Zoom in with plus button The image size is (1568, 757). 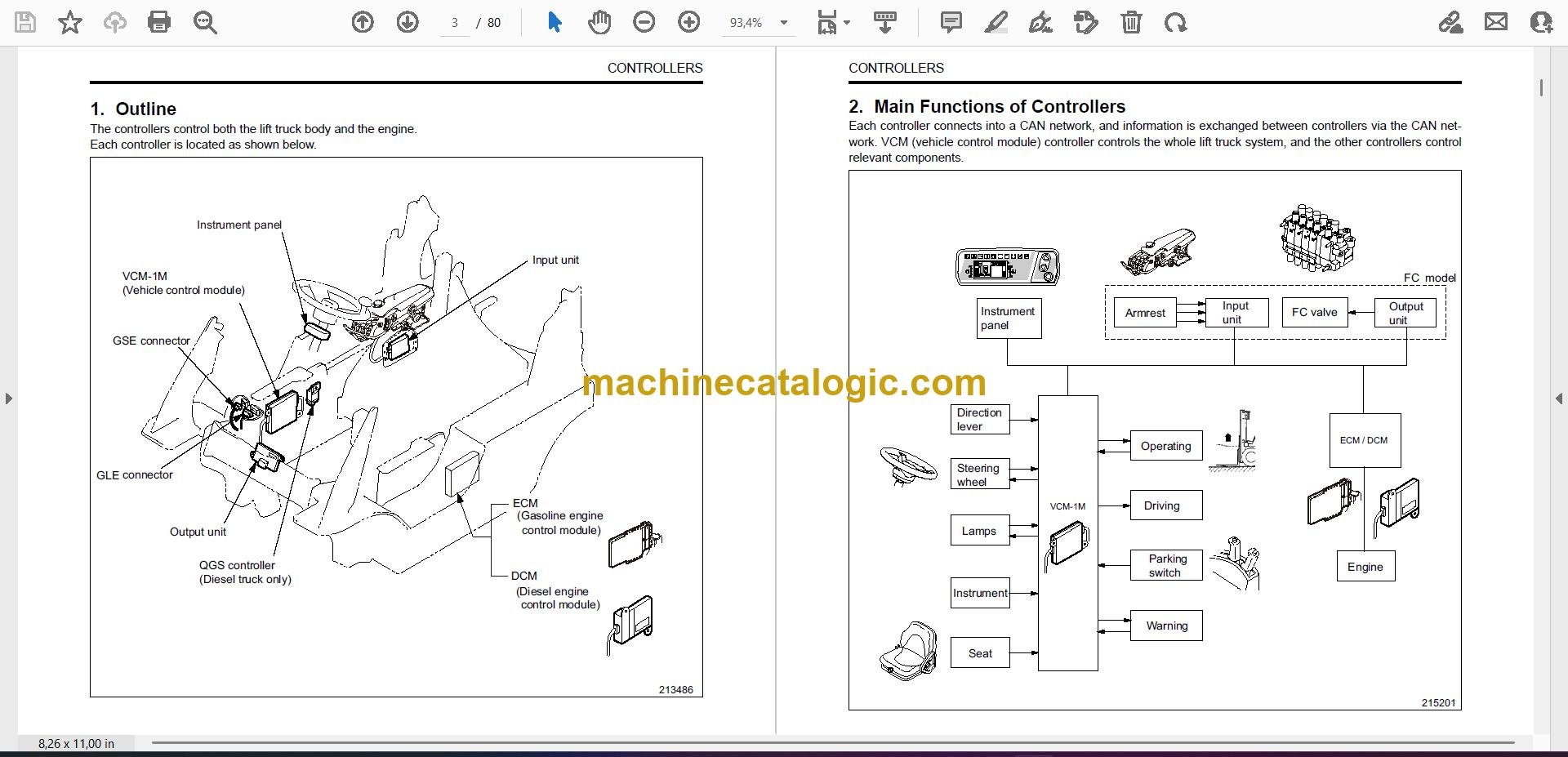coord(688,22)
